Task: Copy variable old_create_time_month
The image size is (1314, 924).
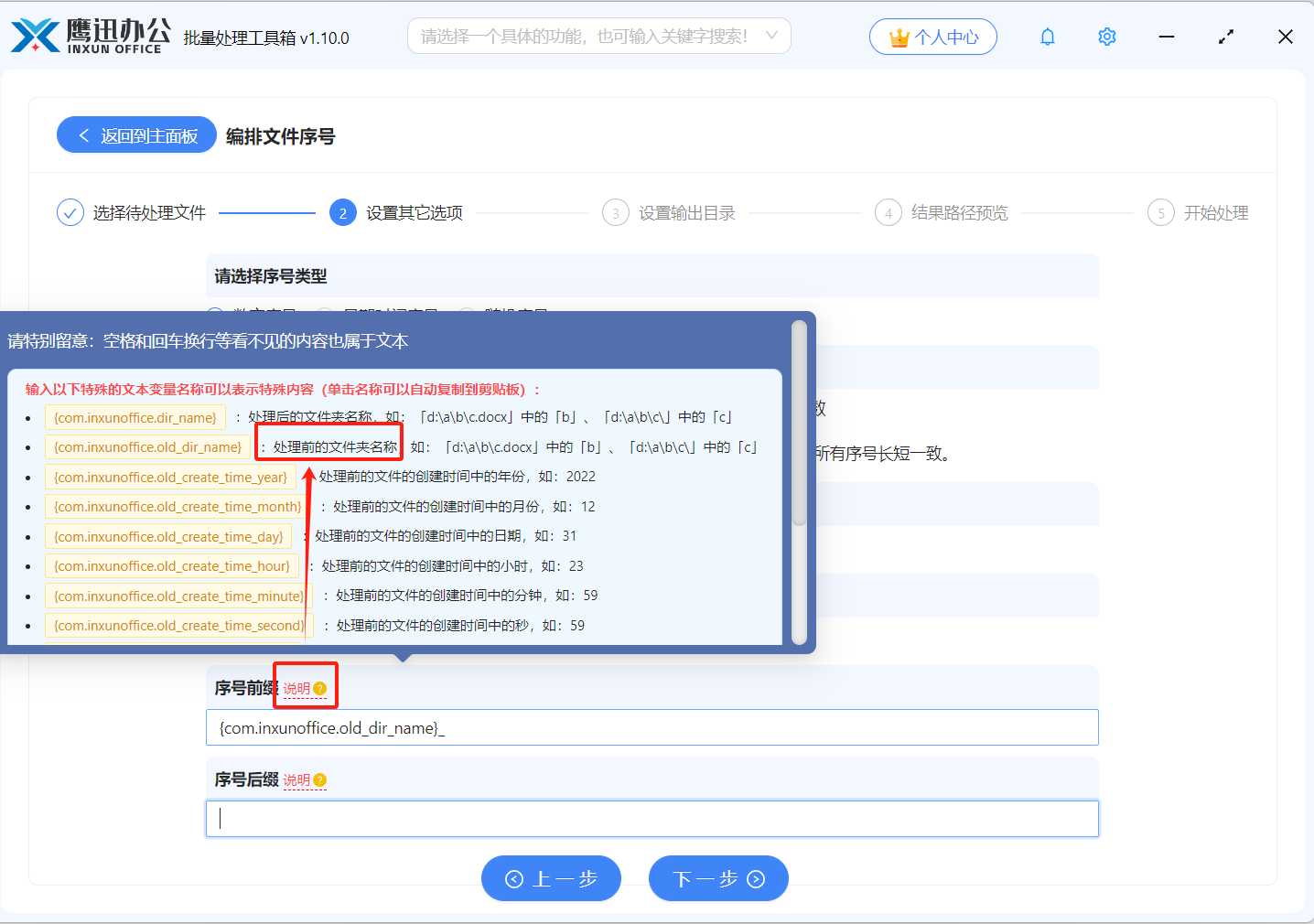Action: 178,507
